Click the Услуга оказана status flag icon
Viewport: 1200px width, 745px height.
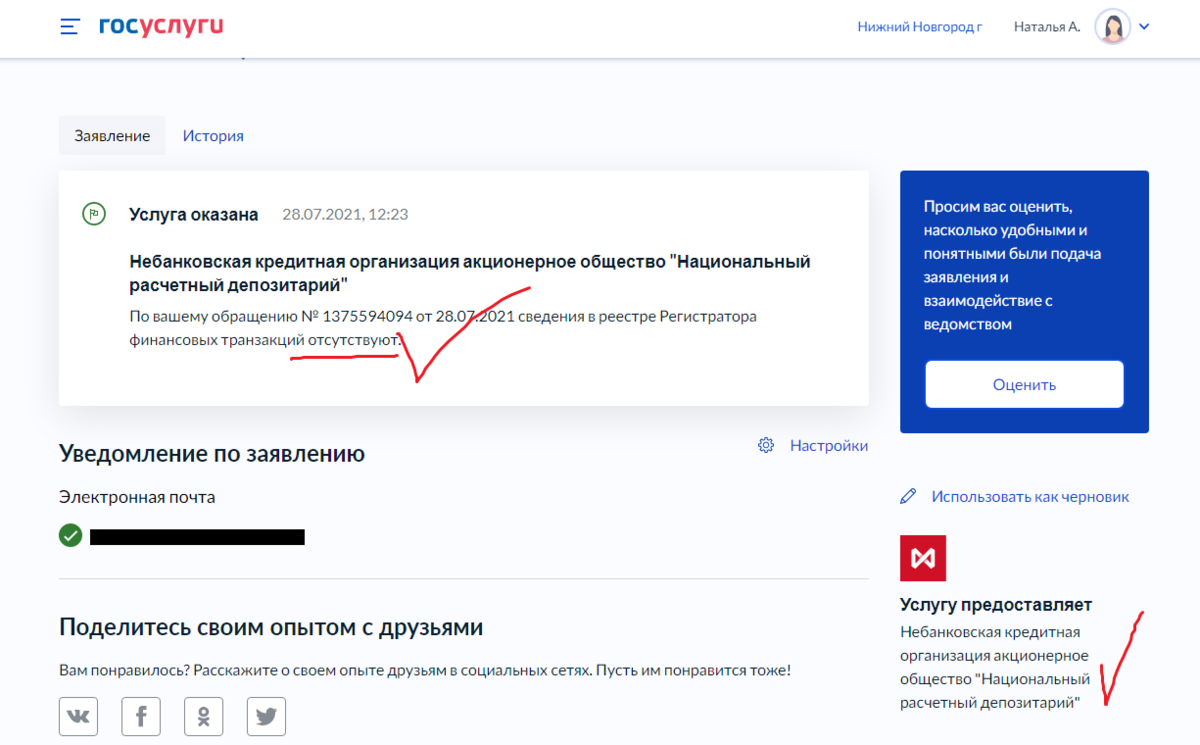point(94,214)
